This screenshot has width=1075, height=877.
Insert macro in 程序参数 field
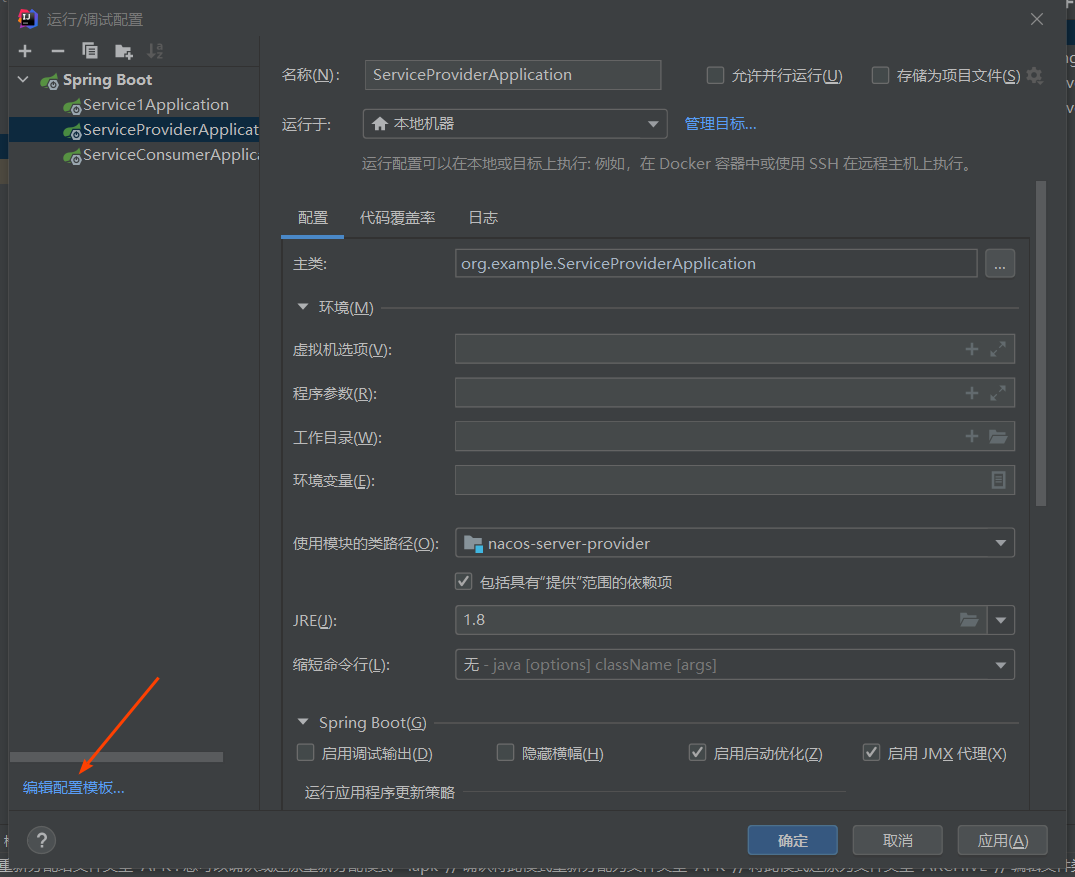click(x=971, y=393)
